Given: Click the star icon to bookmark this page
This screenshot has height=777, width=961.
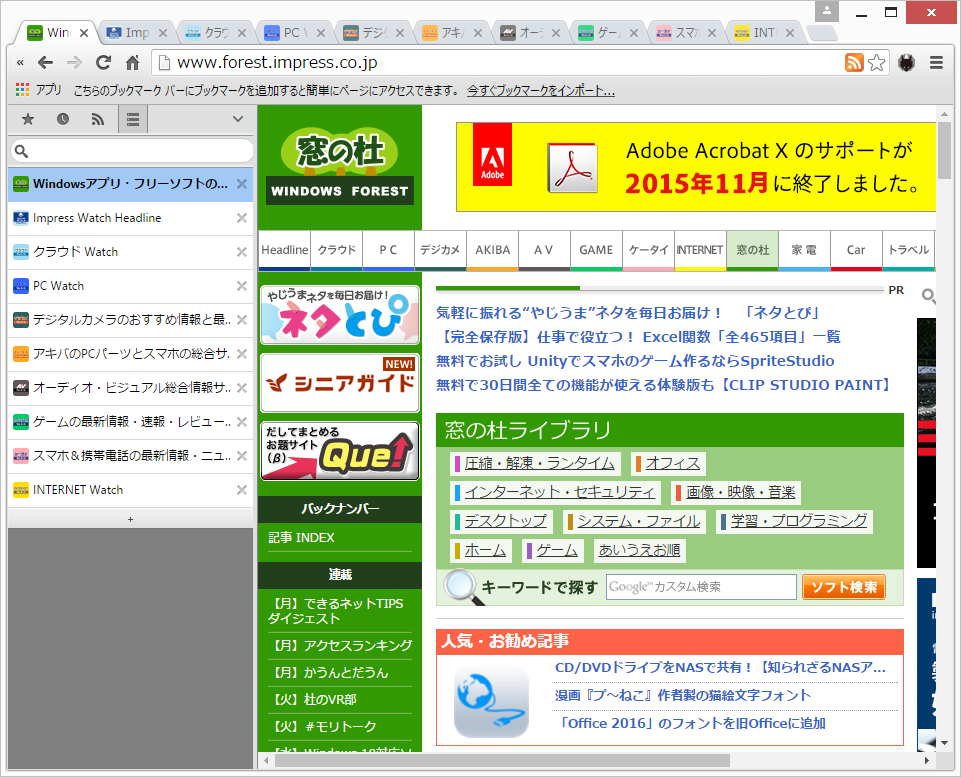Looking at the screenshot, I should click(x=876, y=62).
